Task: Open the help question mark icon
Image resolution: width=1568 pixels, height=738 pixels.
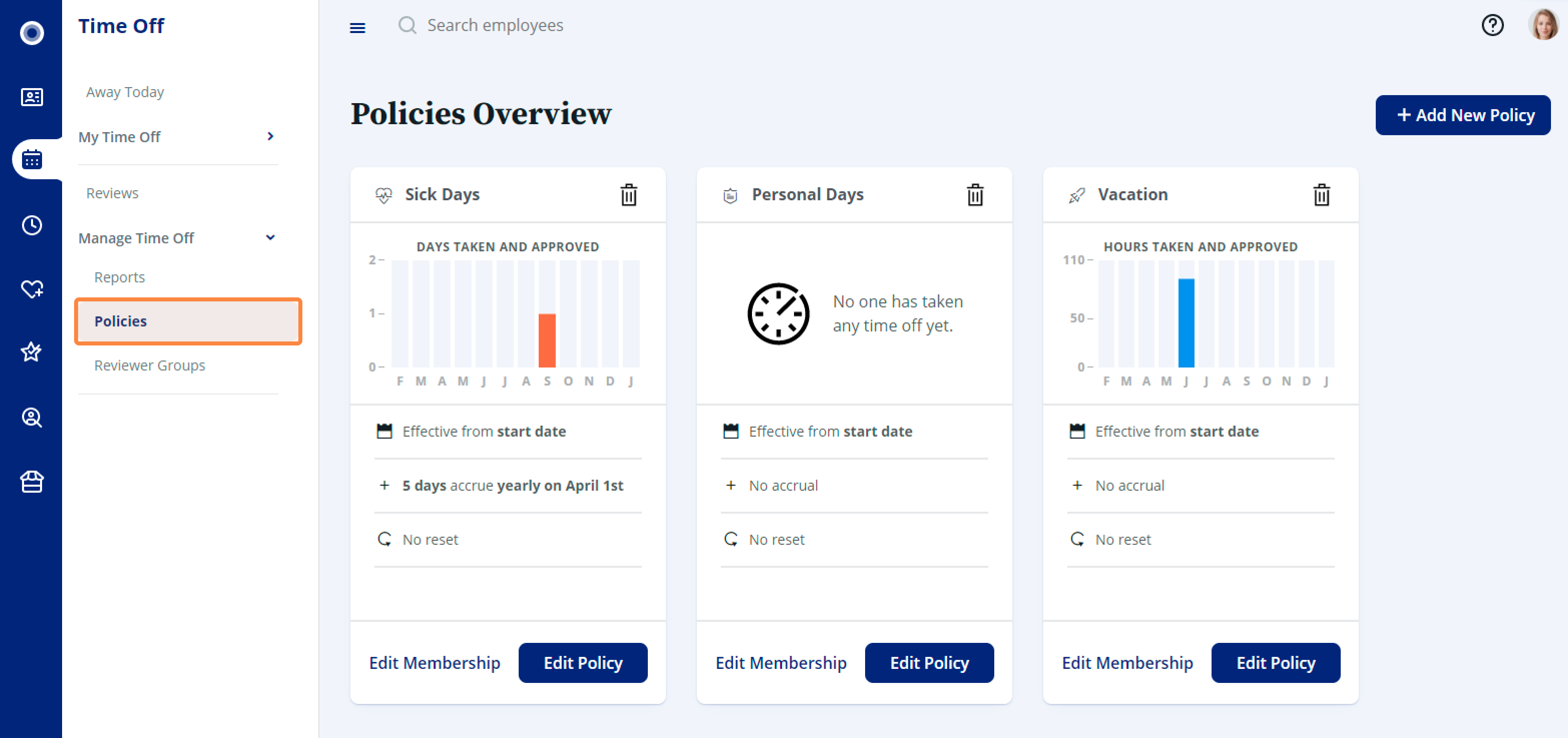Action: [x=1492, y=26]
